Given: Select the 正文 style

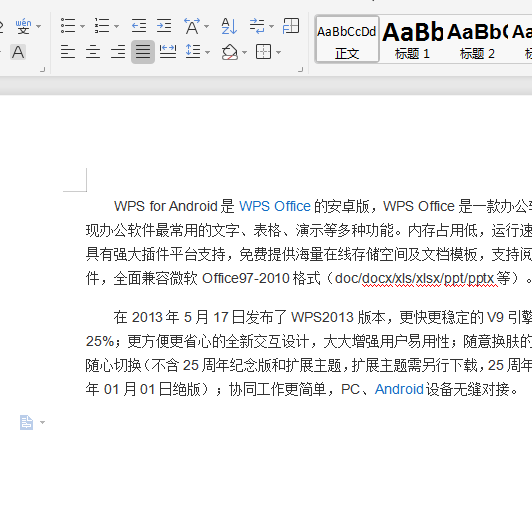Looking at the screenshot, I should tap(347, 39).
